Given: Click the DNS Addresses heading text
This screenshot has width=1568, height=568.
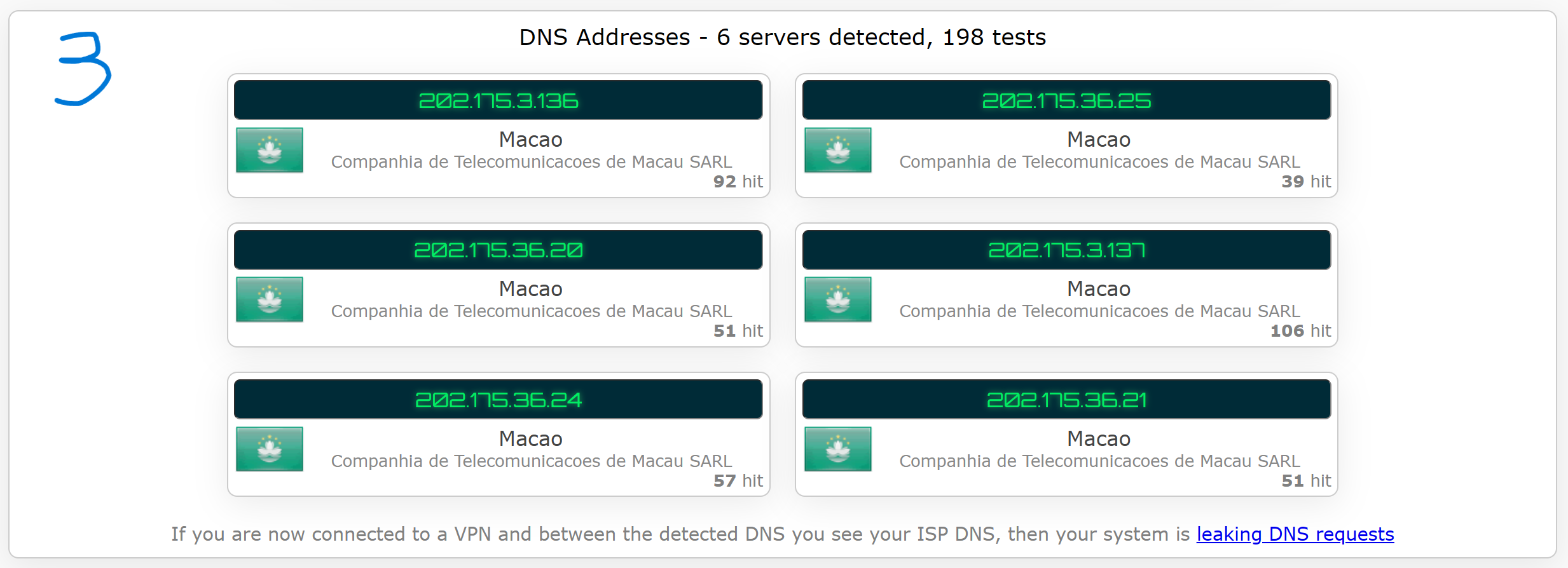Looking at the screenshot, I should coord(782,37).
